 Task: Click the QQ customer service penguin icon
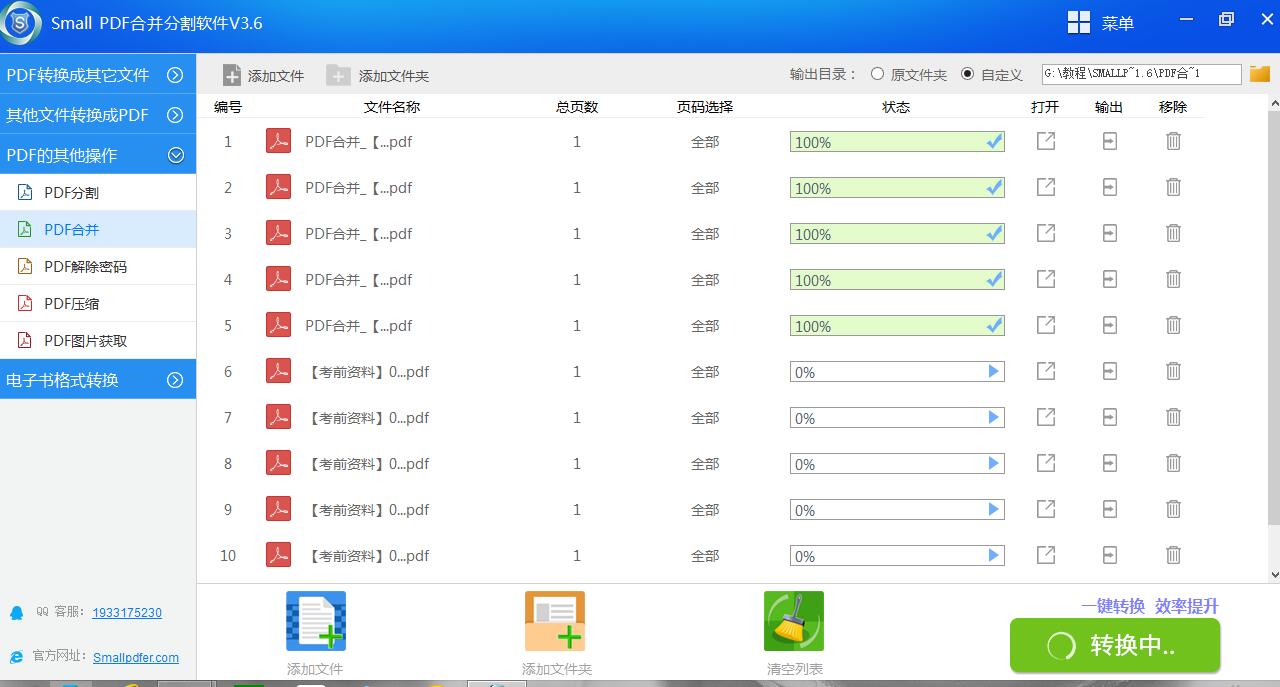pyautogui.click(x=16, y=612)
